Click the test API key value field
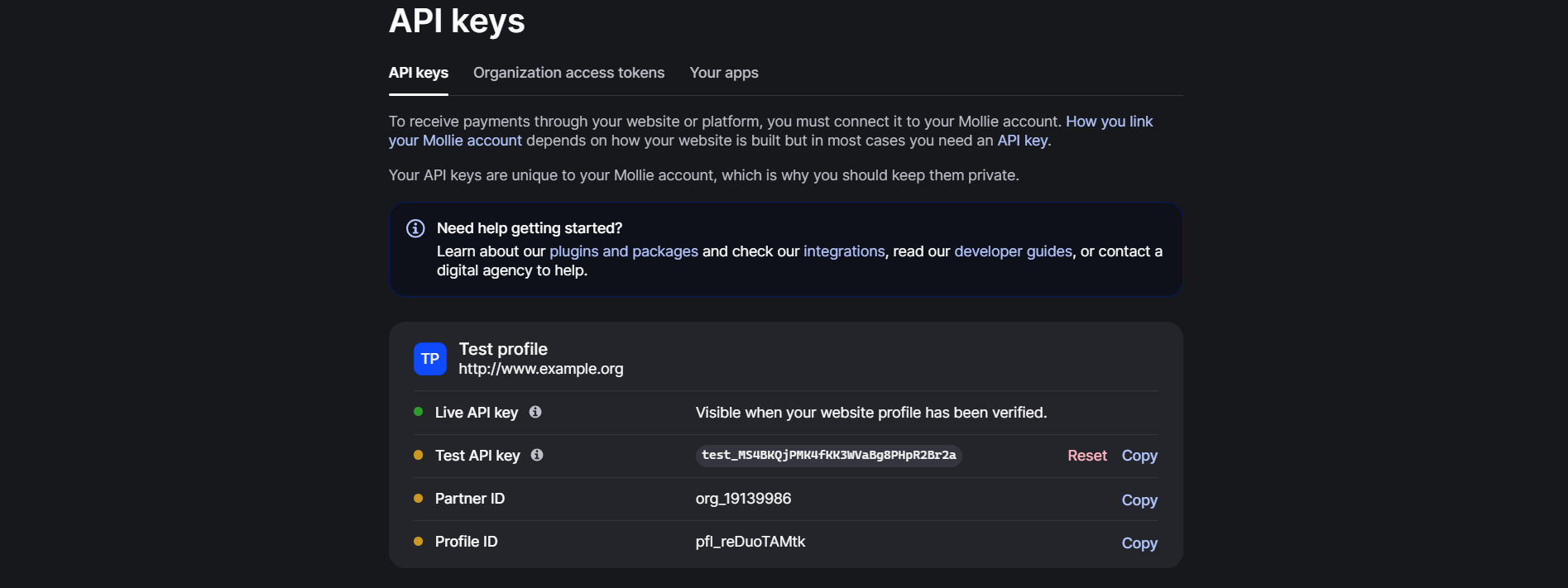Image resolution: width=1568 pixels, height=588 pixels. click(828, 456)
